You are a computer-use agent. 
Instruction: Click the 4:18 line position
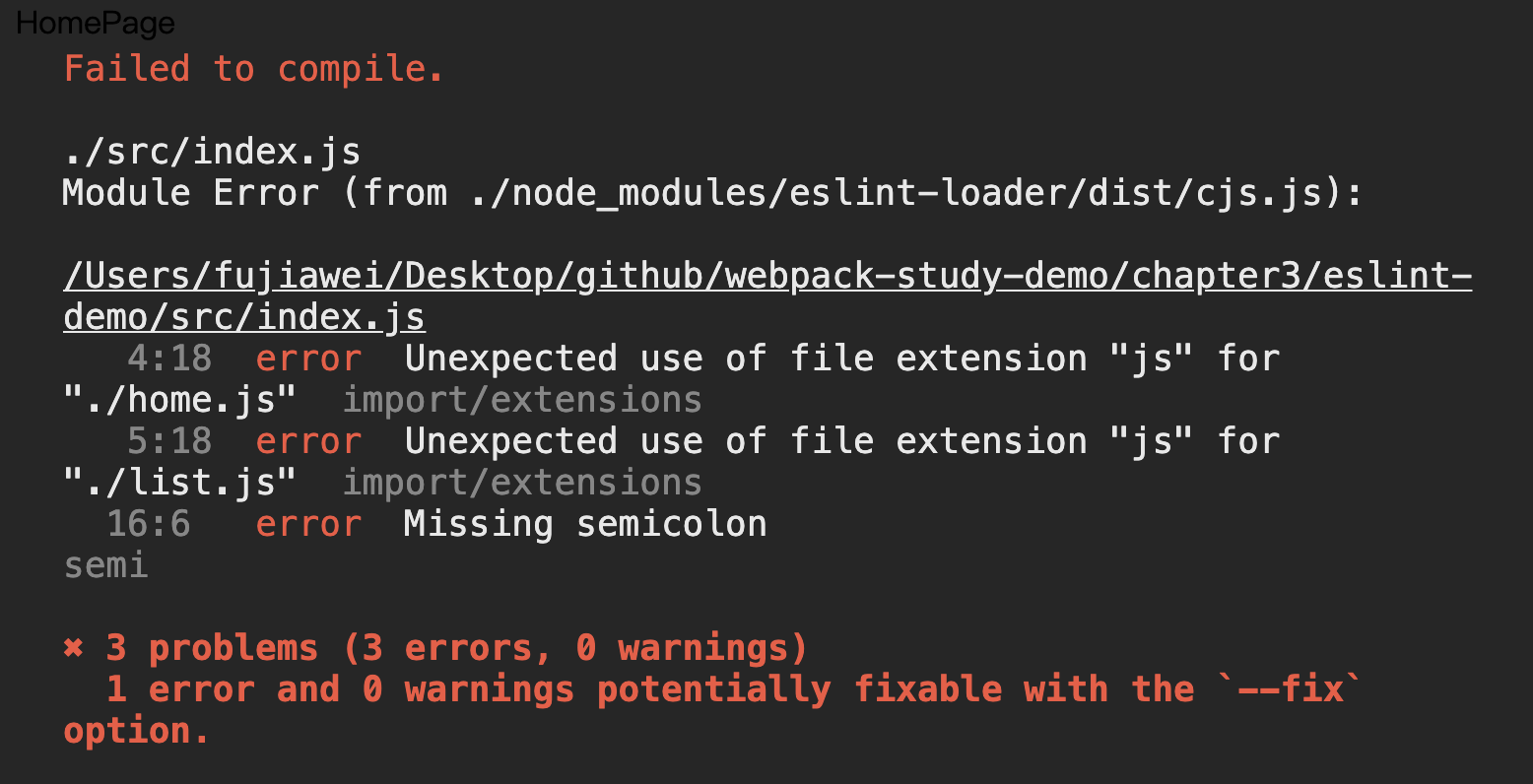tap(169, 359)
